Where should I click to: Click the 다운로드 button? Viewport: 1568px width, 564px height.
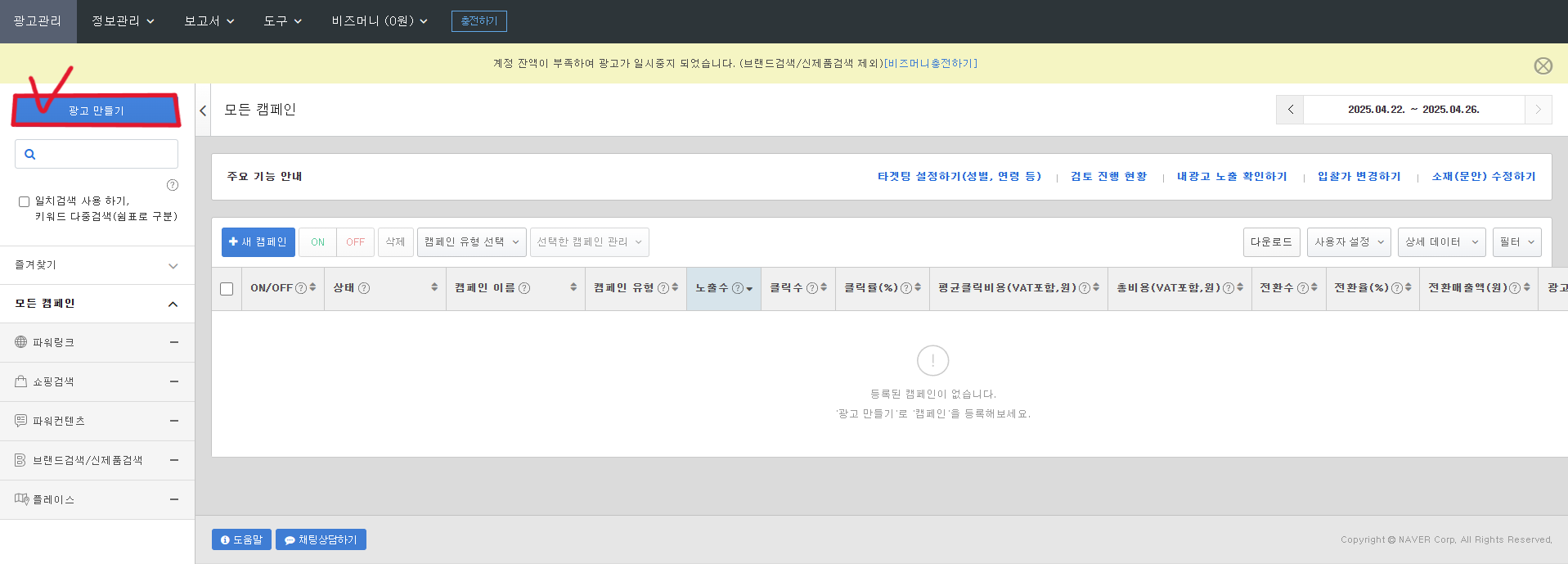pyautogui.click(x=1272, y=242)
